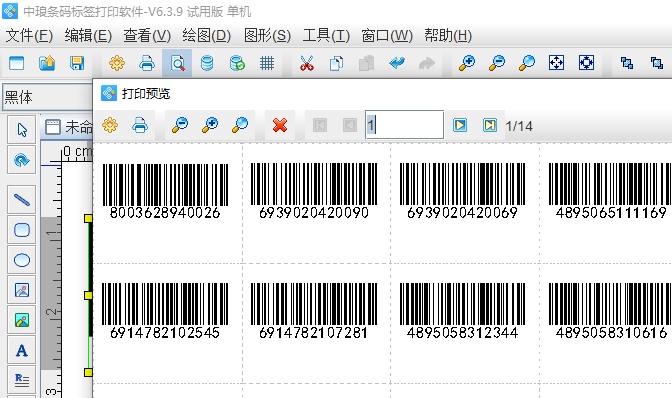Click barcode 6914782102545 label
The height and width of the screenshot is (398, 672).
(165, 311)
